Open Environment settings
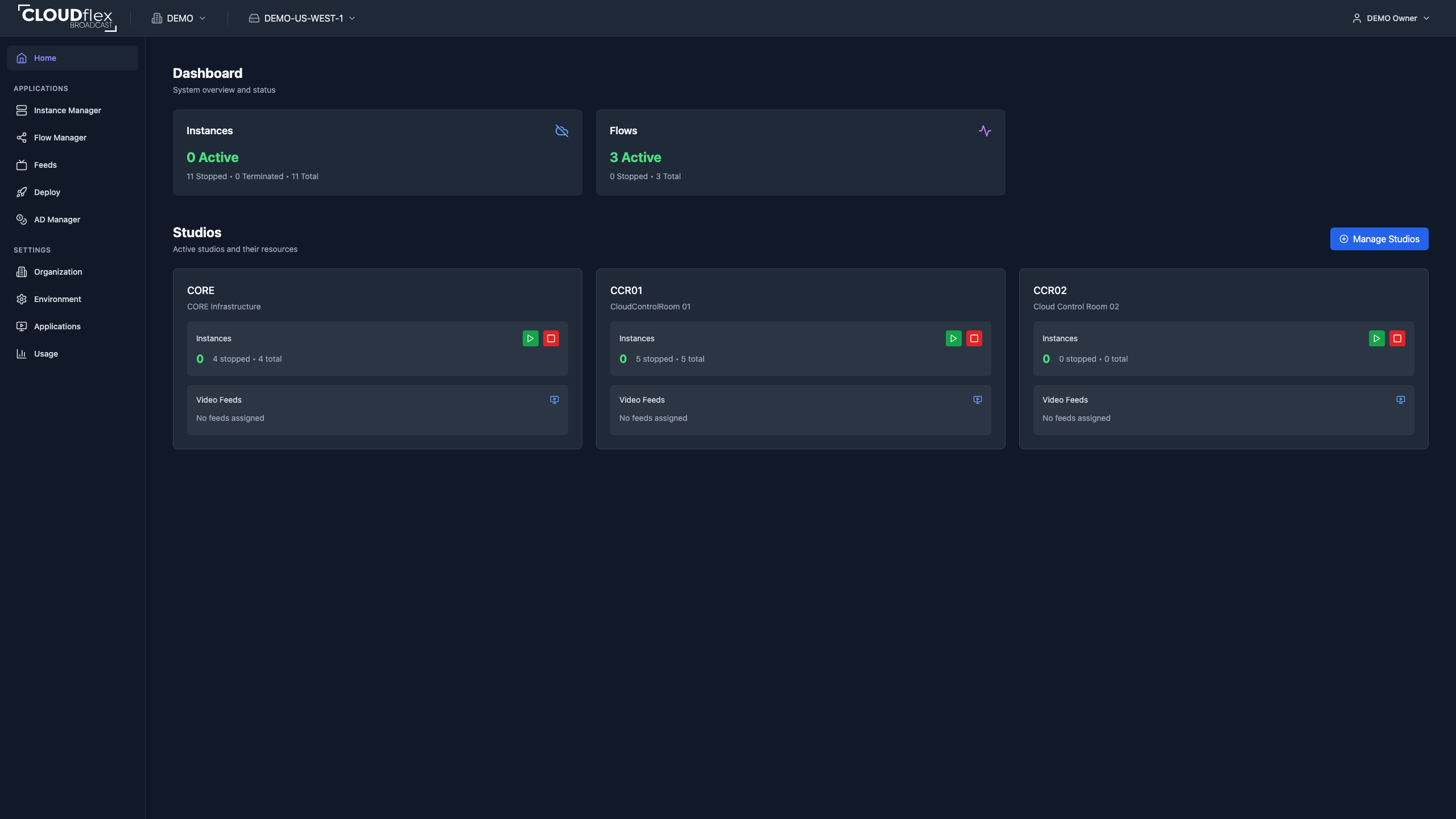This screenshot has width=1456, height=819. click(x=72, y=299)
